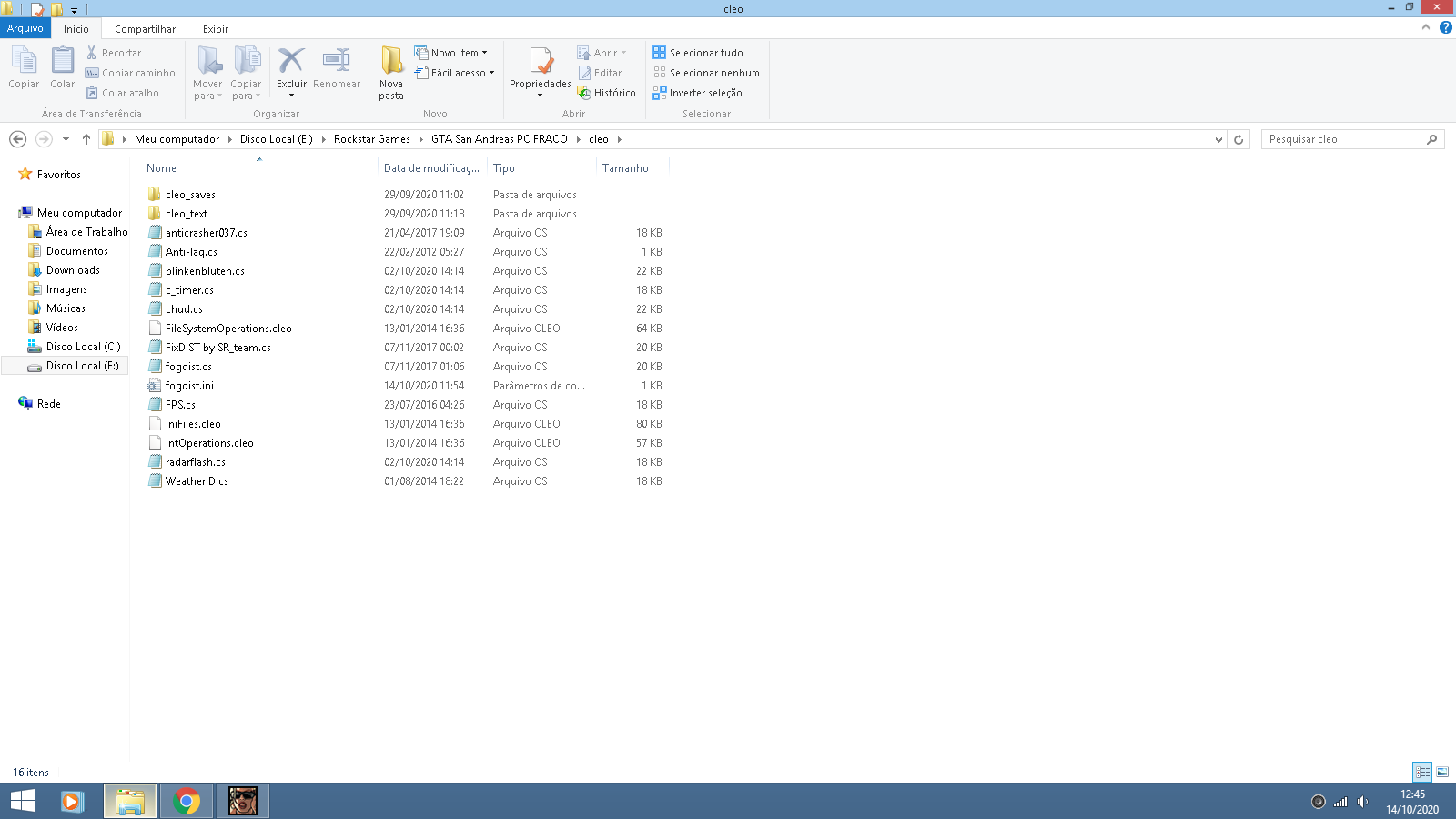
Task: Click Copiar caminho in ribbon
Action: tap(130, 73)
